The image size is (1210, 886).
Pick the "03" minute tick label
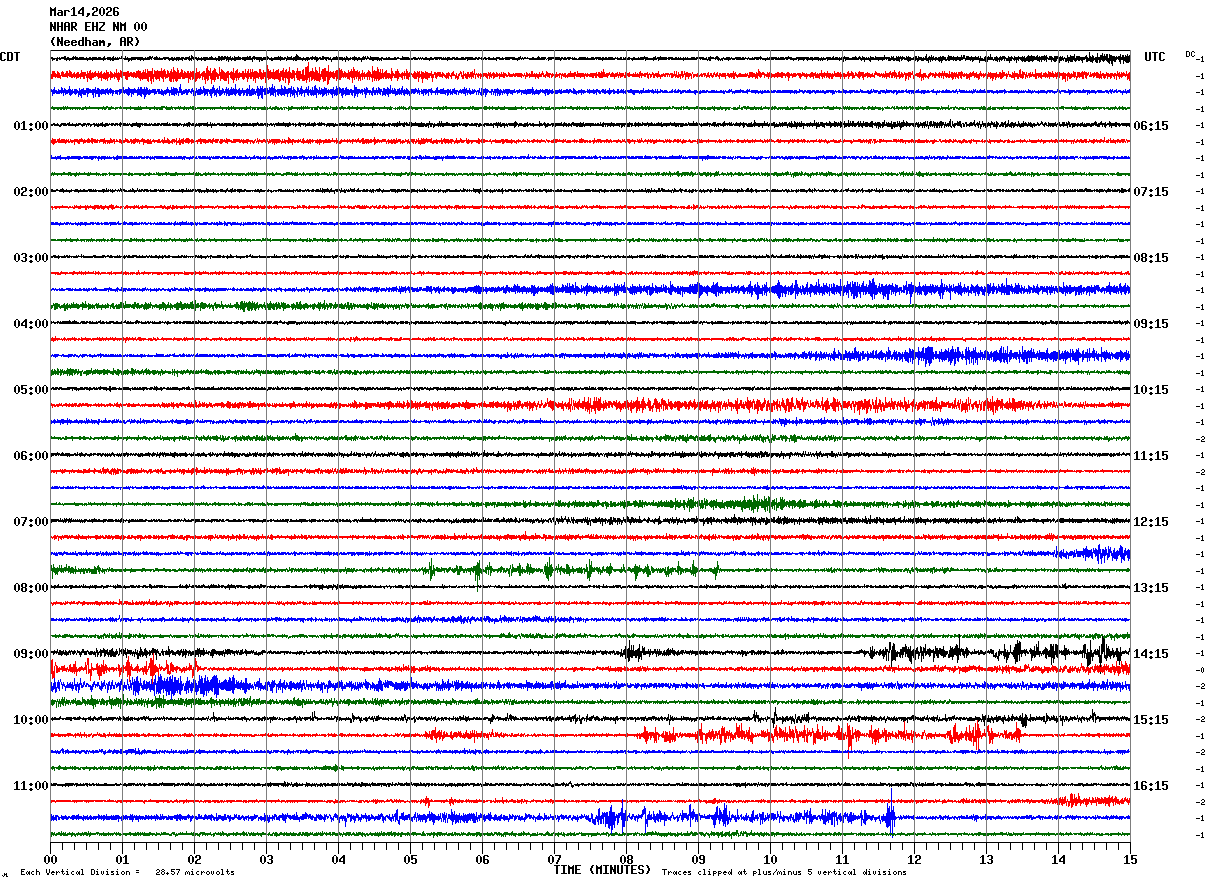tap(266, 860)
